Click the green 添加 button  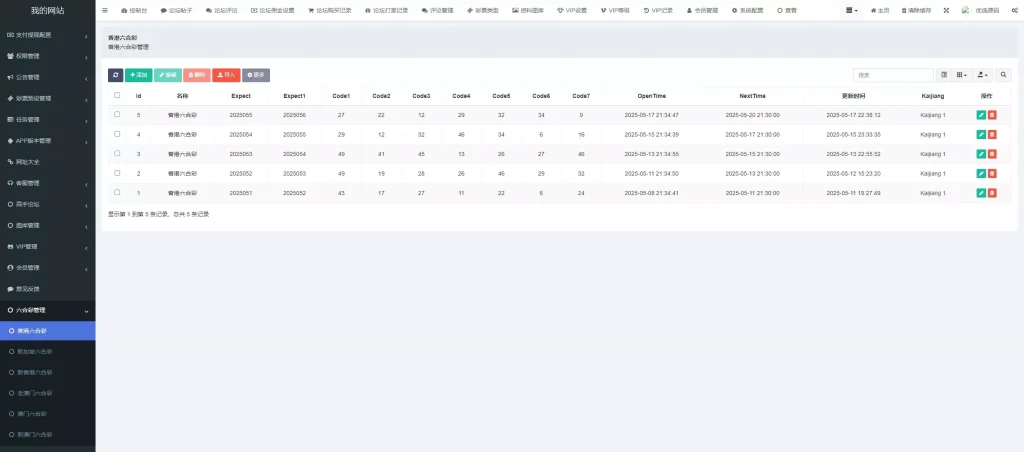[x=138, y=75]
